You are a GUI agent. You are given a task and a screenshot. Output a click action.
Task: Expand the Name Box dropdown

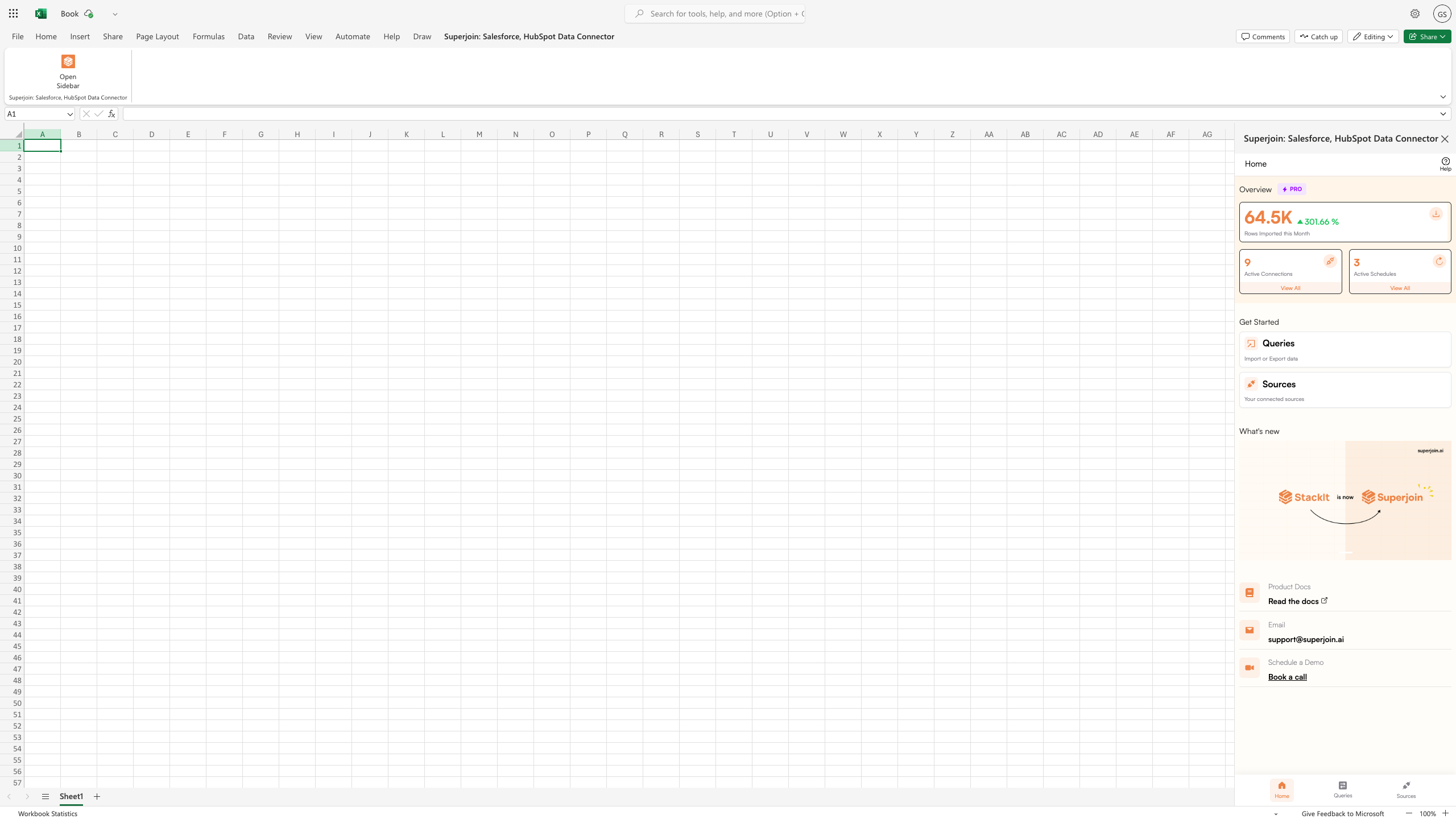[x=70, y=114]
